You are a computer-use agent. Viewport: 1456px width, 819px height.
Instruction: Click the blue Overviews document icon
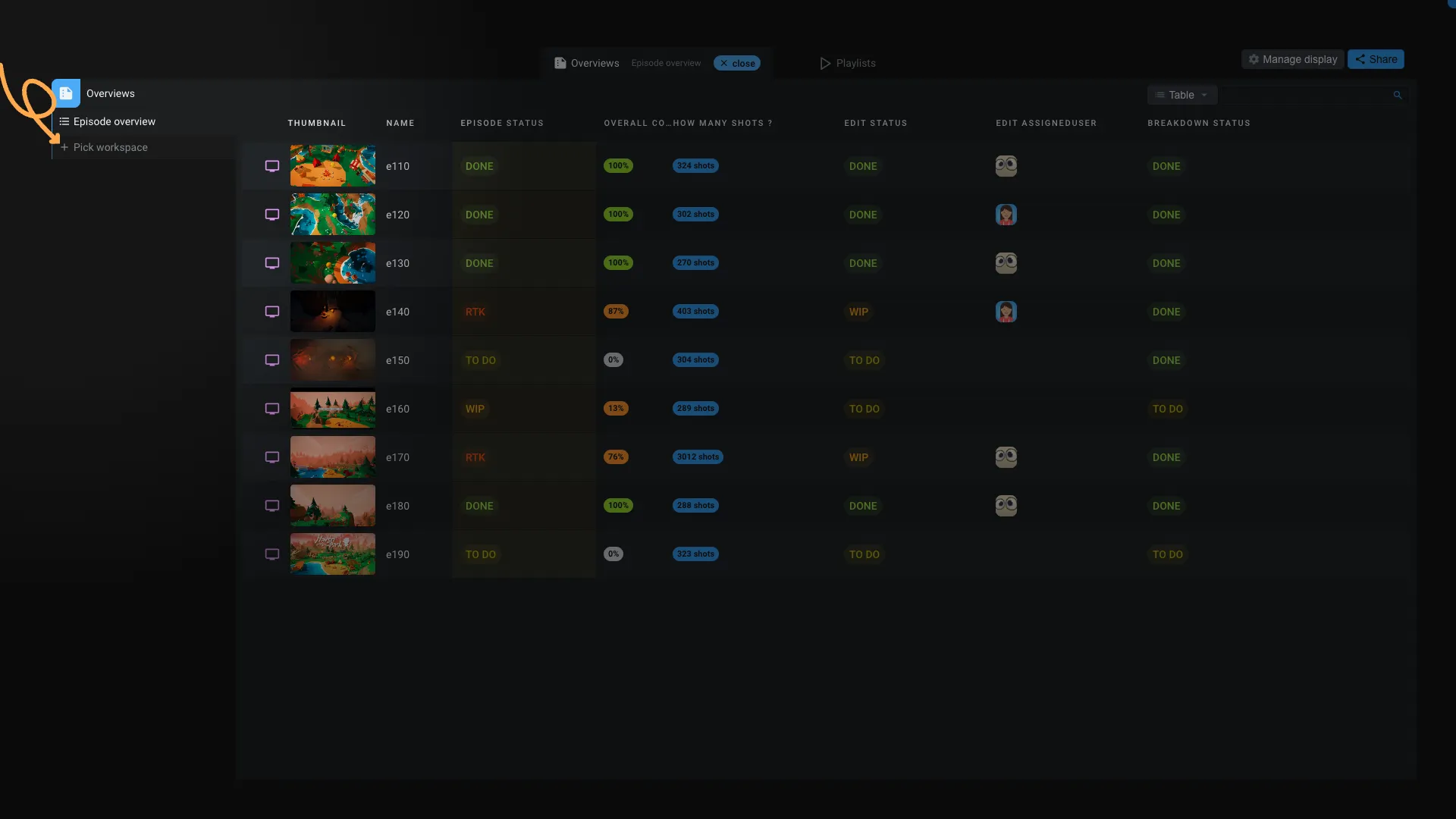point(66,93)
